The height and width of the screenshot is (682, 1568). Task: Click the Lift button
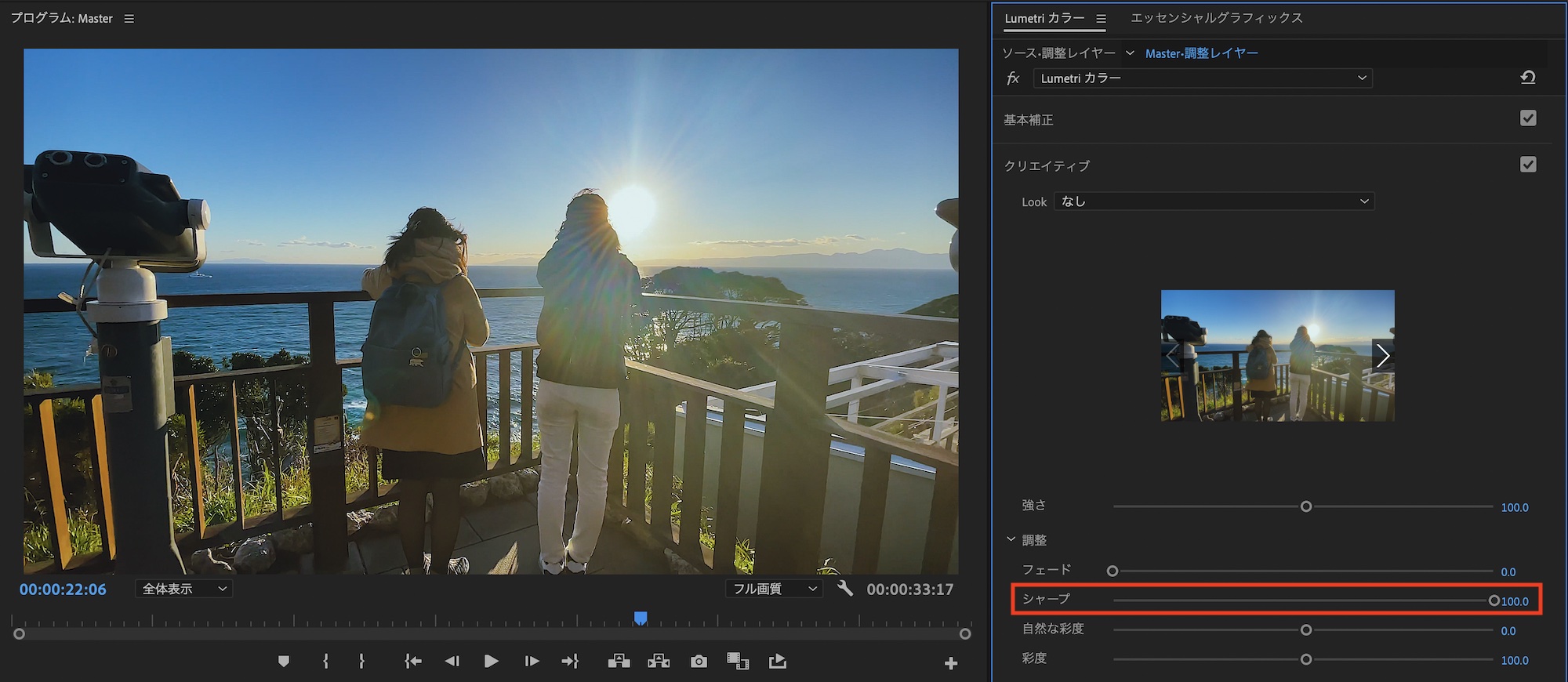tap(619, 662)
